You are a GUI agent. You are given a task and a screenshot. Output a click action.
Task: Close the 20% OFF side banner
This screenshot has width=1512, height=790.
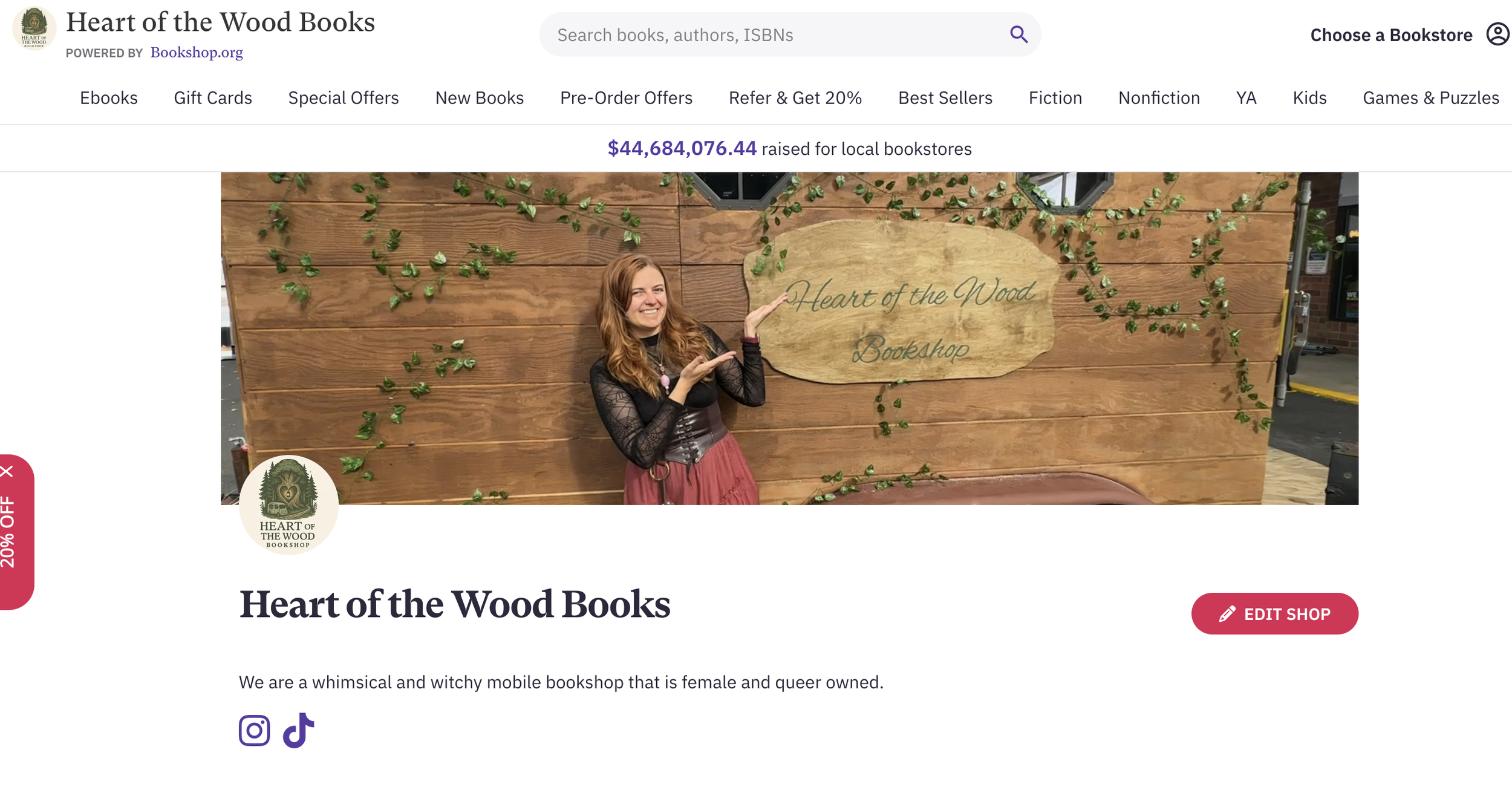[7, 471]
